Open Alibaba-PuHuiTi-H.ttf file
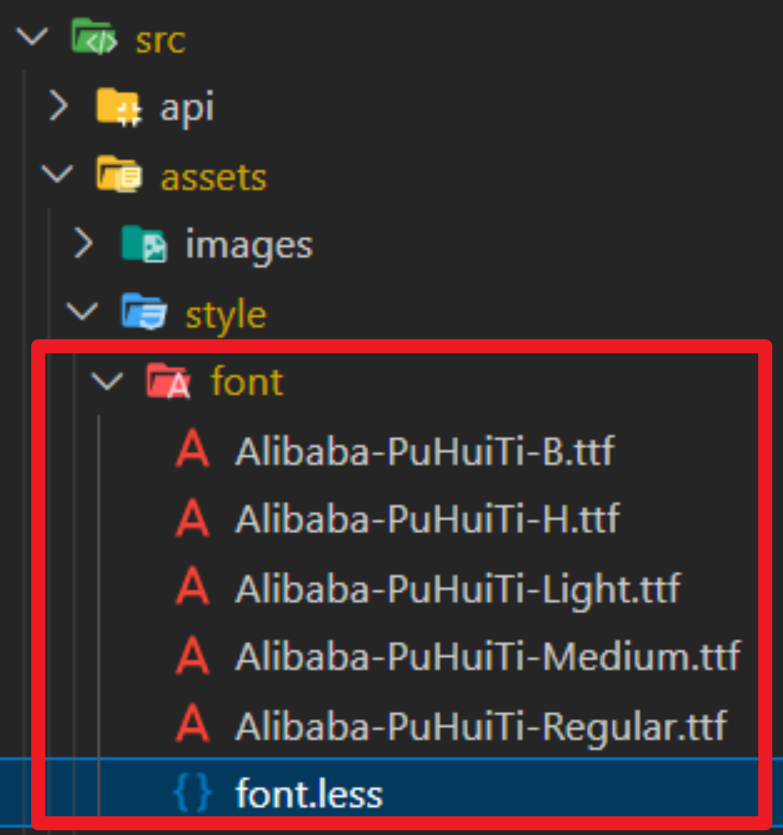 click(428, 519)
